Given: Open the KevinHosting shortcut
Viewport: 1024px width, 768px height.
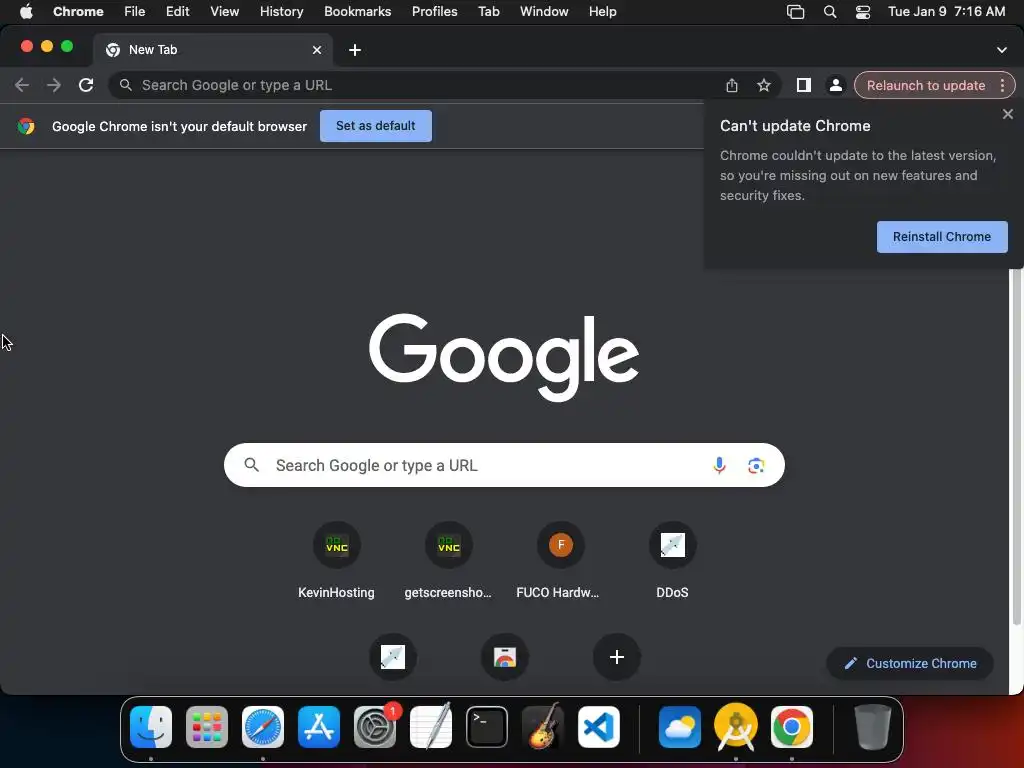Looking at the screenshot, I should pyautogui.click(x=336, y=560).
